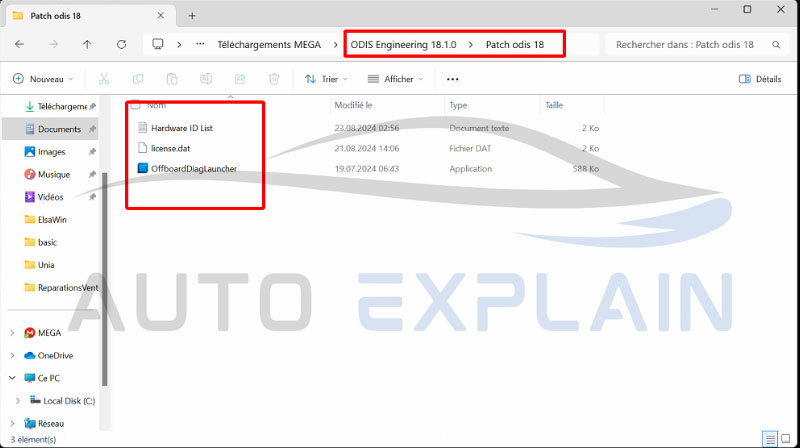
Task: Click the search magnifier icon
Action: [x=776, y=45]
